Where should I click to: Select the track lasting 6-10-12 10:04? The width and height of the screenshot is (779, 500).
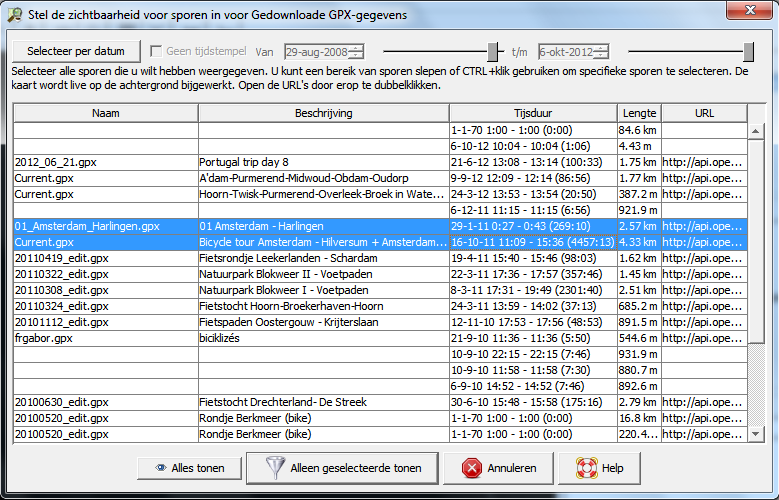380,146
